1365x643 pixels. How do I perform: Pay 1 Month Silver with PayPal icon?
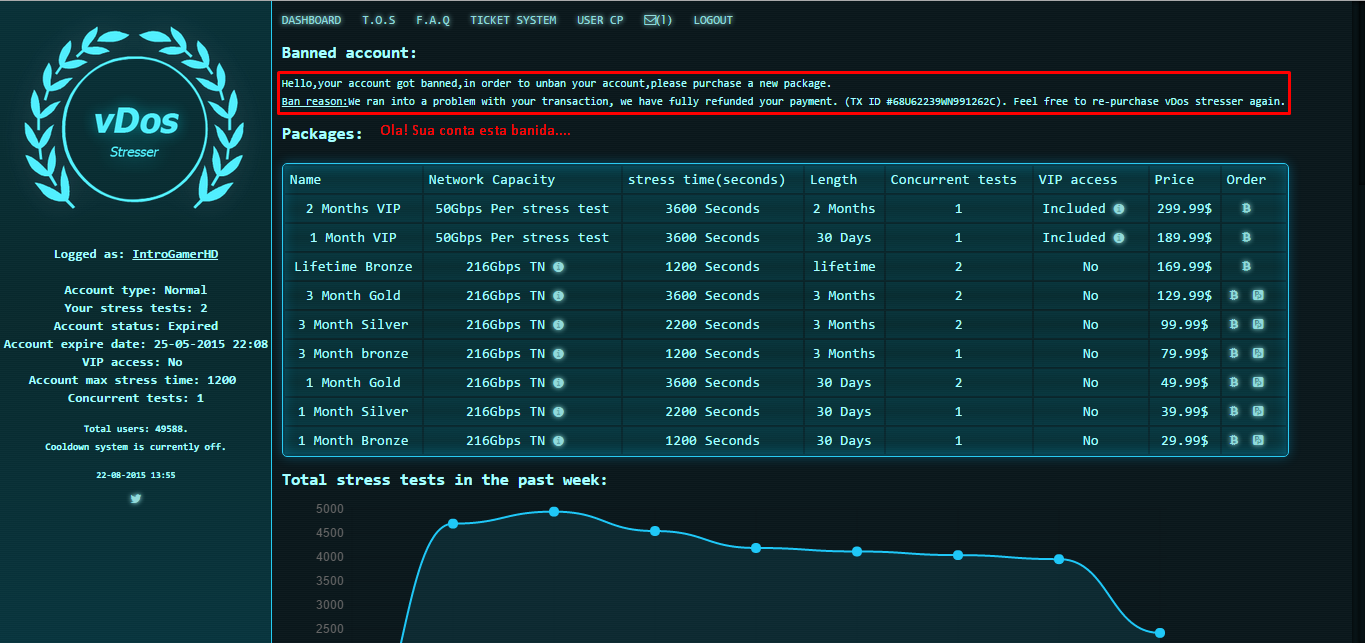click(1258, 412)
